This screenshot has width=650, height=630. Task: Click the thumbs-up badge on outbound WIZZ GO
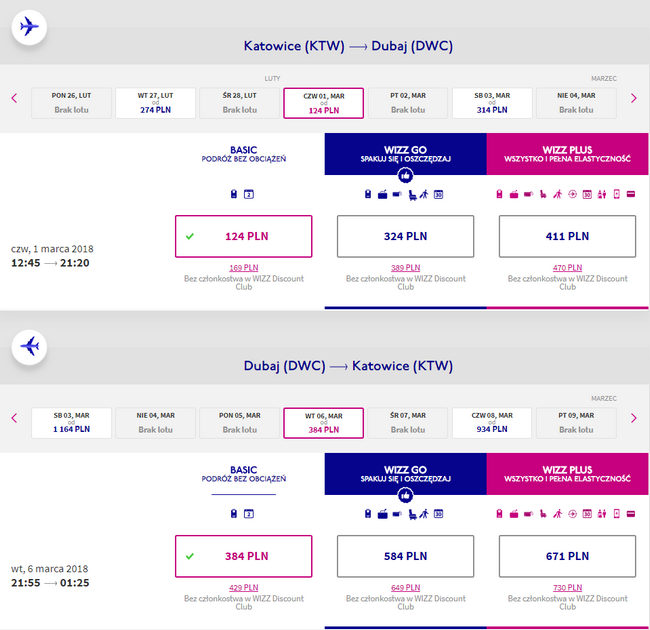tap(405, 175)
